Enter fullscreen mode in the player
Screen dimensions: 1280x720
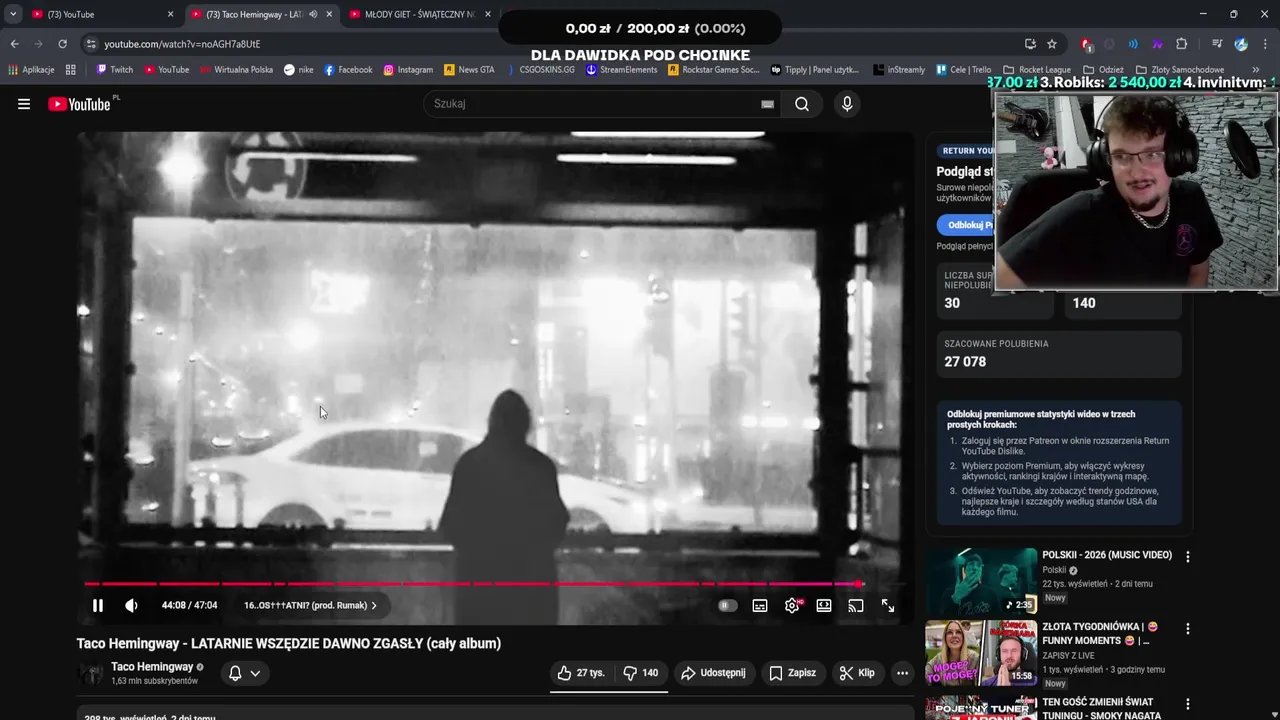(888, 605)
